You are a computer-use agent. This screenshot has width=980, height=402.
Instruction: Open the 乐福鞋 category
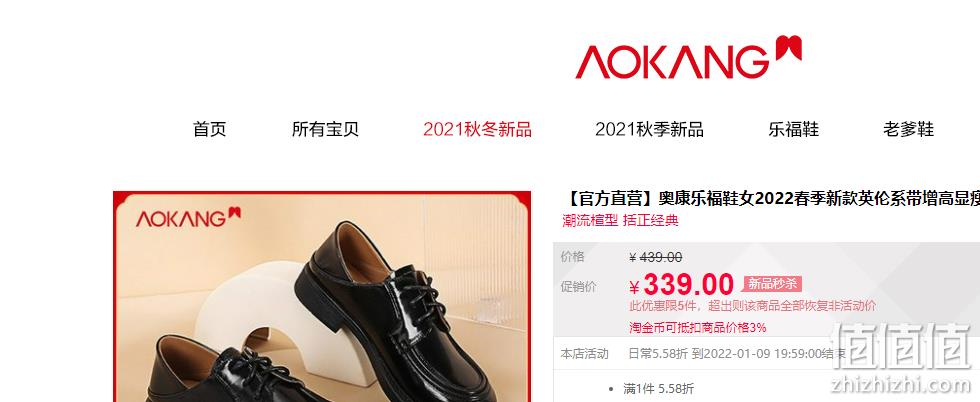pos(794,129)
